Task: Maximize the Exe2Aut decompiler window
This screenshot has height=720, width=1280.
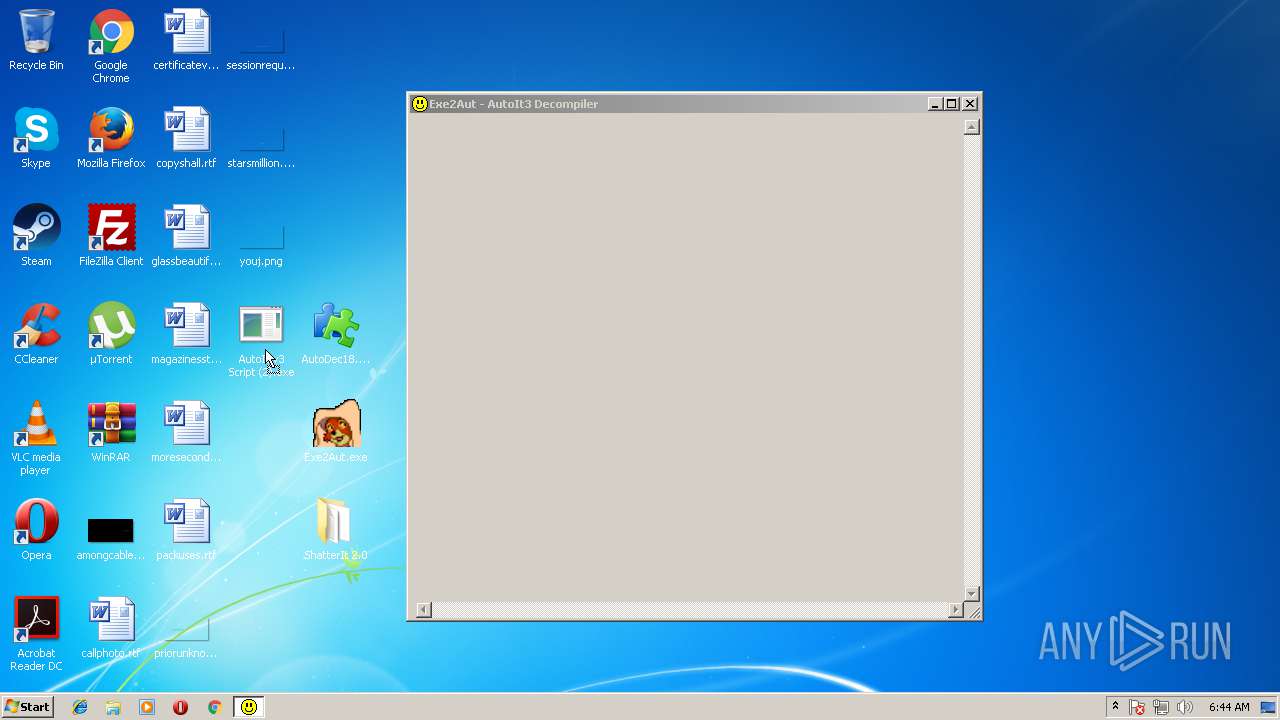Action: click(x=952, y=104)
